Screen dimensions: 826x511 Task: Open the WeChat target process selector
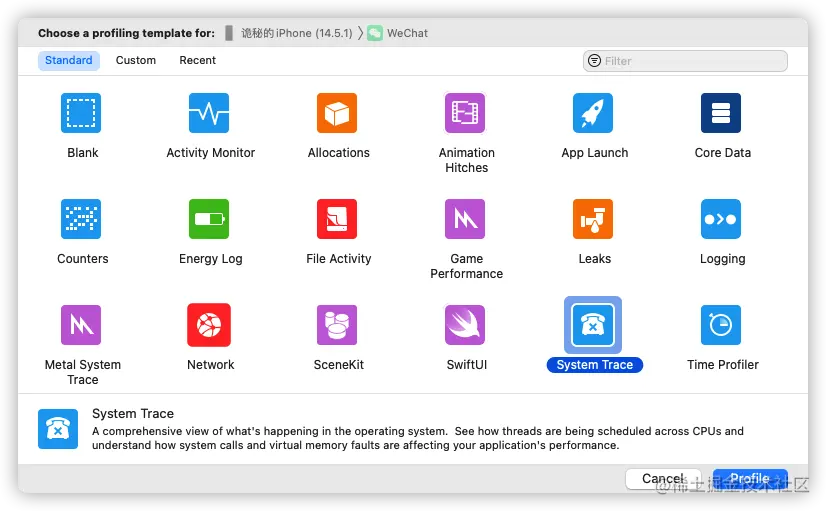(398, 33)
